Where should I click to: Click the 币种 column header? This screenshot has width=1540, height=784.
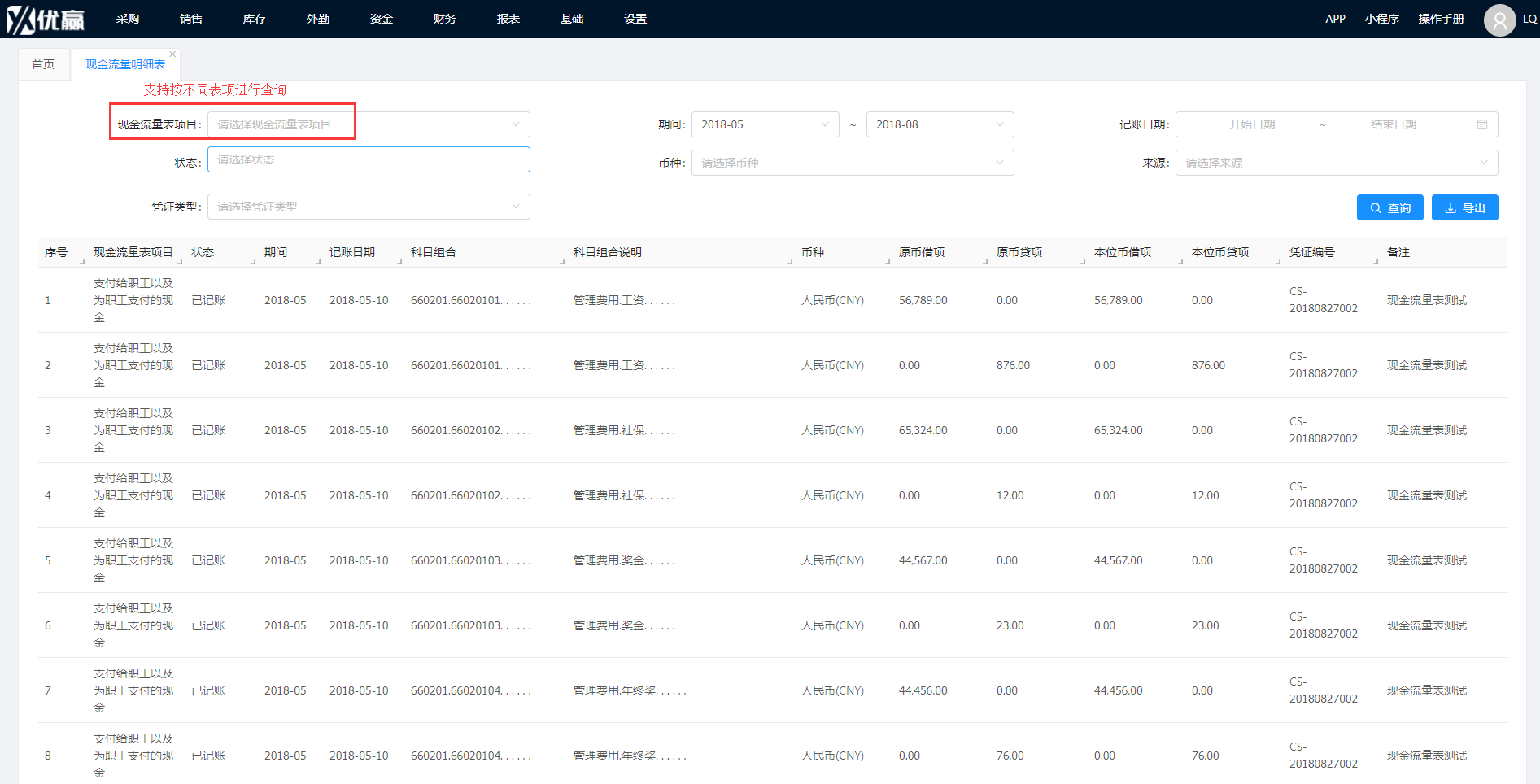(813, 252)
